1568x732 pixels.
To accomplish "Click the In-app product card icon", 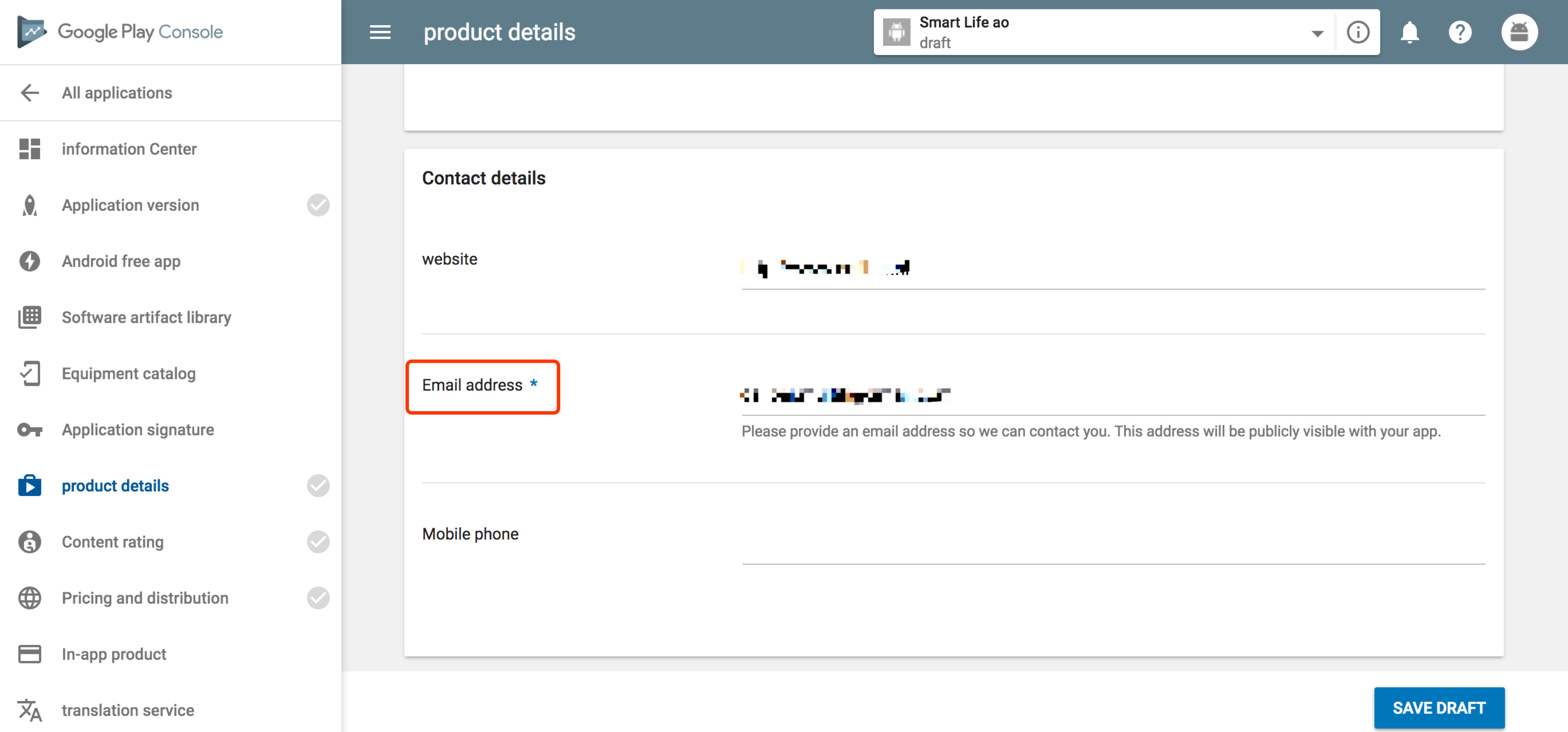I will (30, 654).
